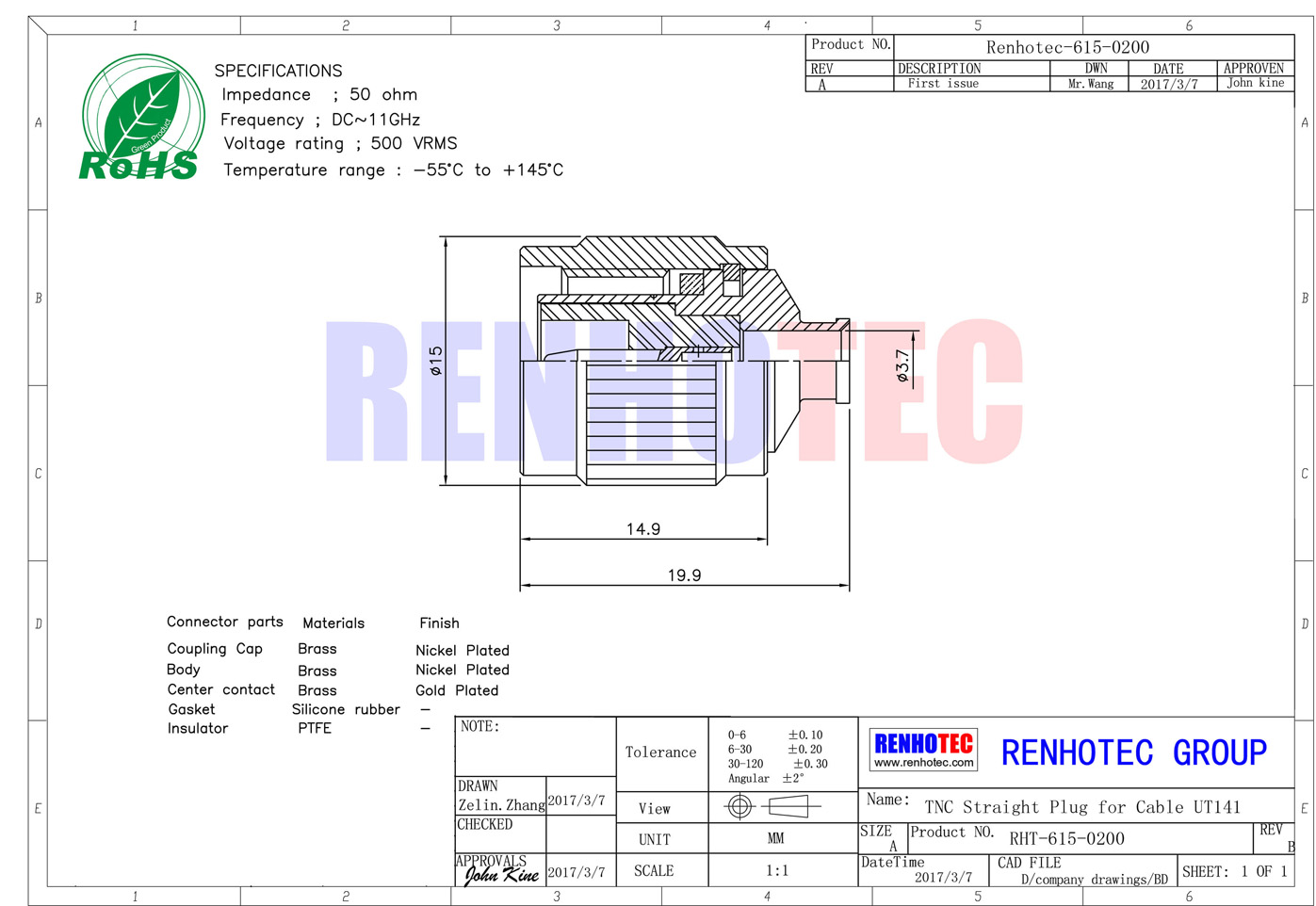1316x906 pixels.
Task: Click the connector cross-section drawing
Action: pos(685,361)
